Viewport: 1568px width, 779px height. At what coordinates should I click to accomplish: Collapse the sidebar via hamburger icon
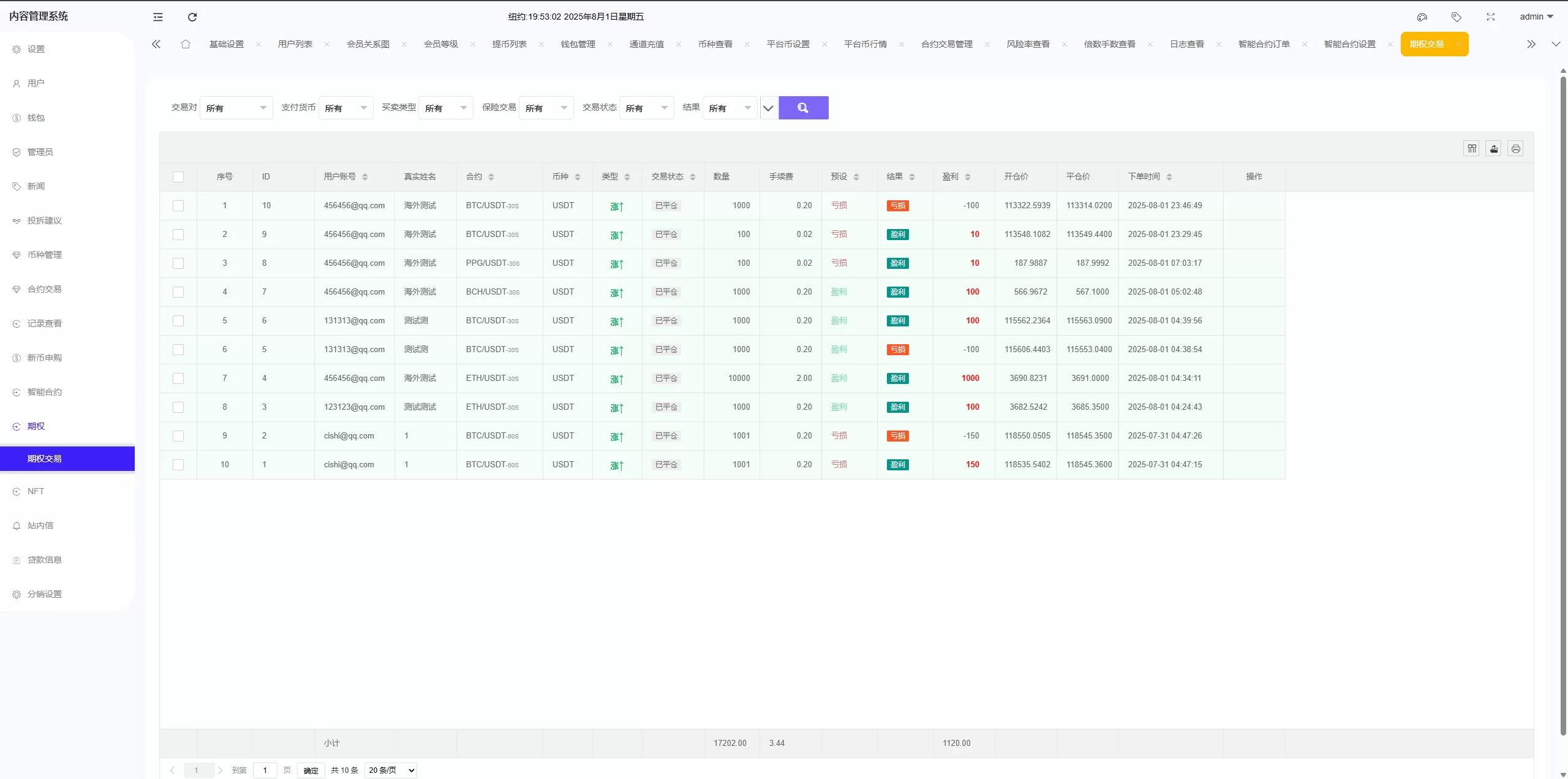point(158,17)
